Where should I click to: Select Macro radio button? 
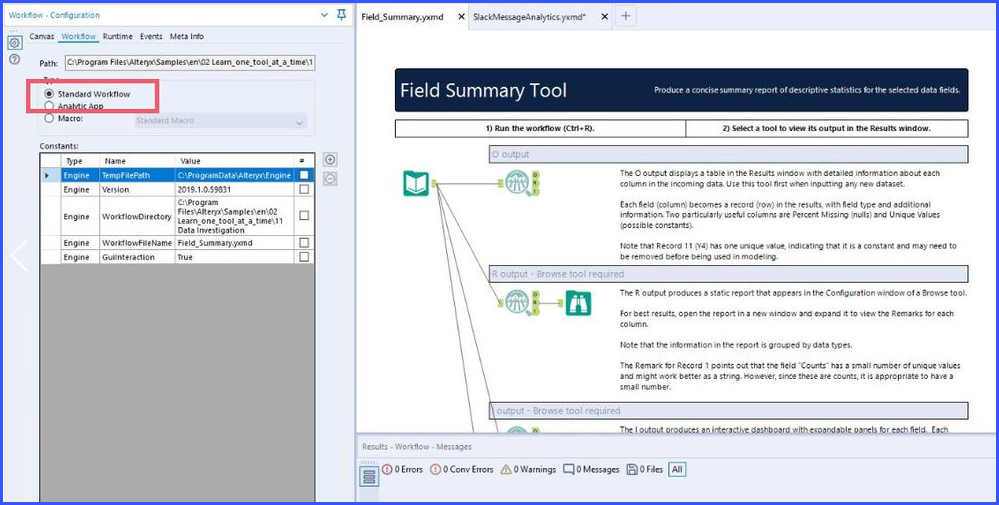(49, 118)
